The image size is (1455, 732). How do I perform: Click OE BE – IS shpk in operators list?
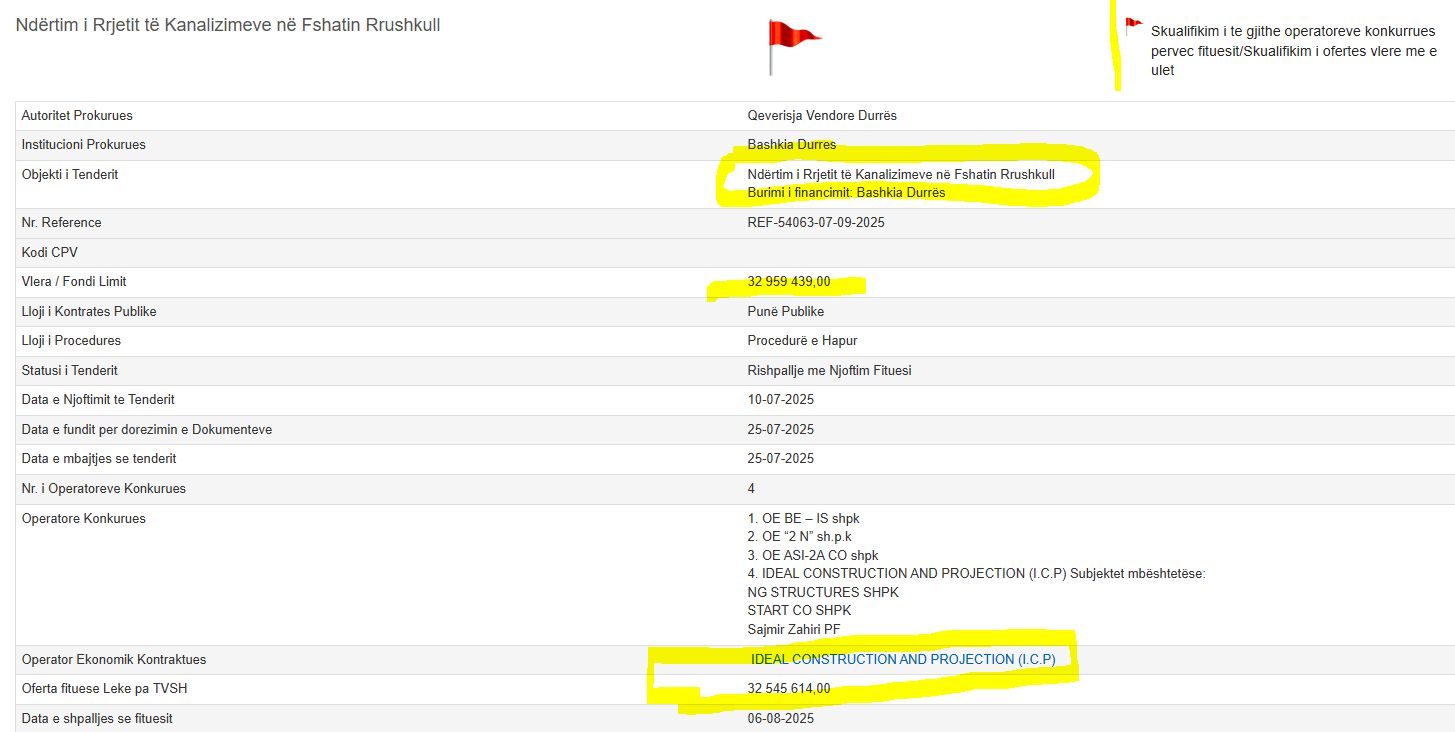(x=803, y=519)
